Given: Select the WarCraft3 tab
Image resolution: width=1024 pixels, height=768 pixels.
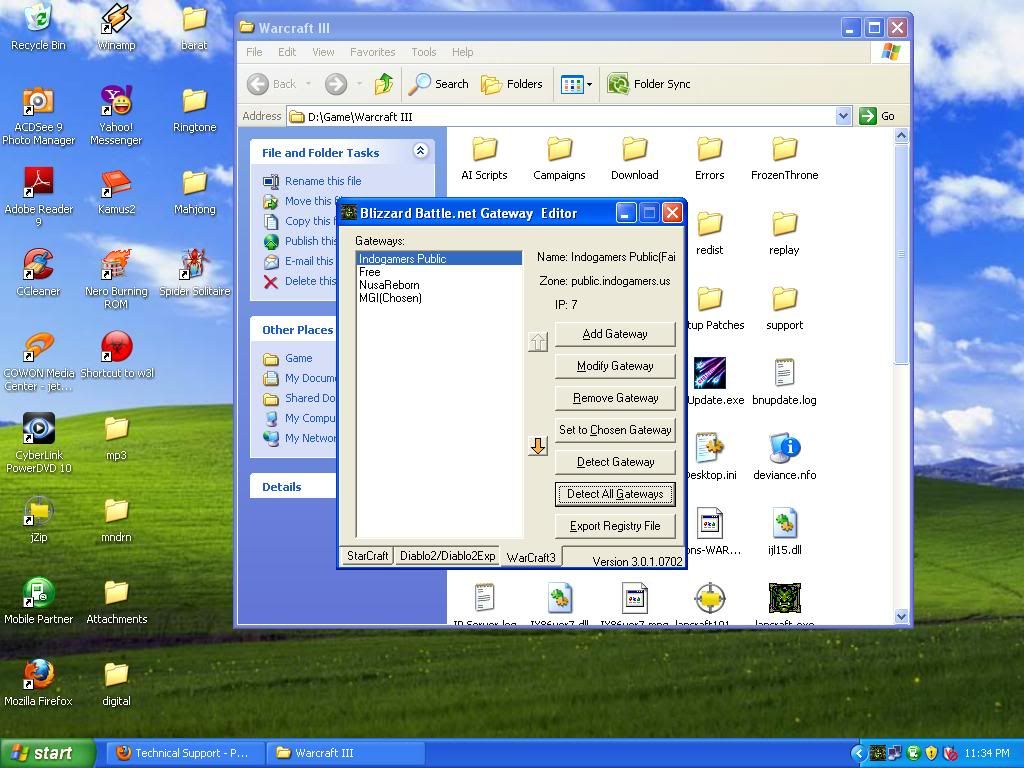Looking at the screenshot, I should (531, 557).
